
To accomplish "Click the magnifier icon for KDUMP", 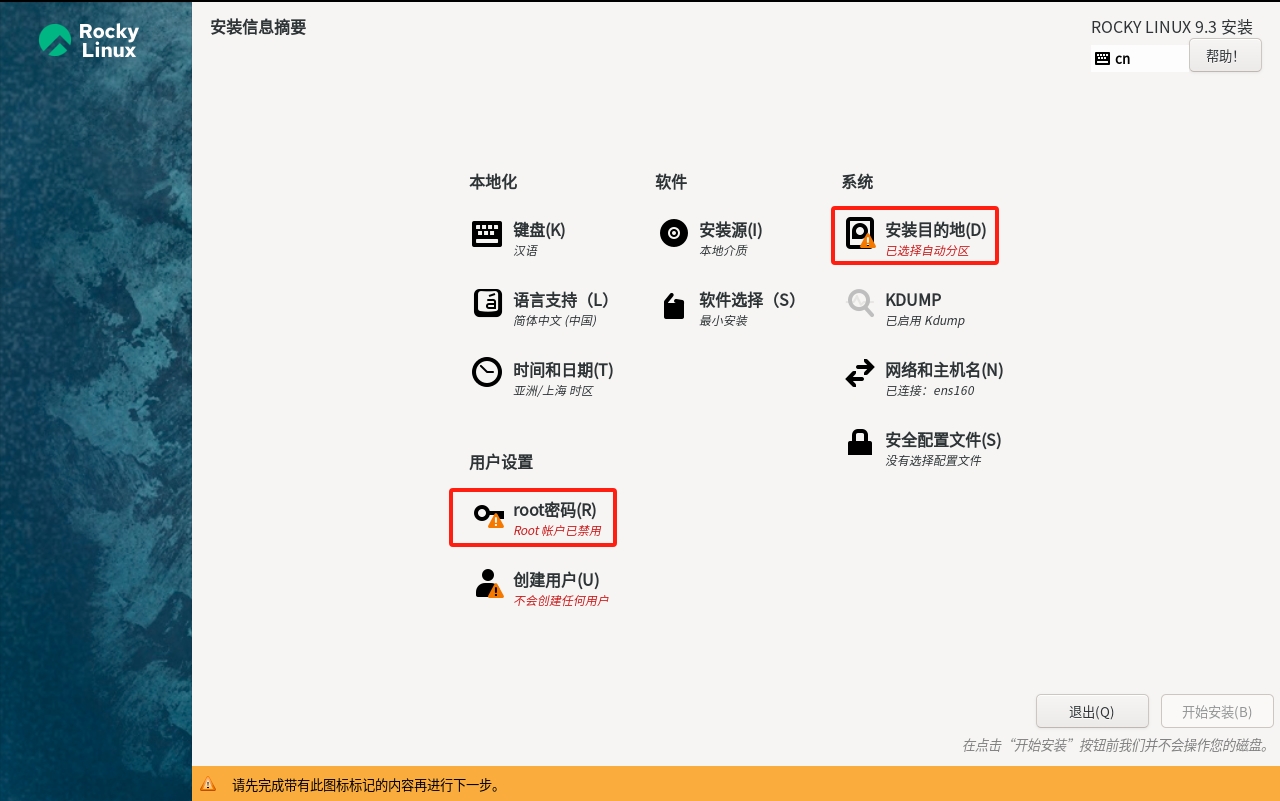I will coord(860,303).
